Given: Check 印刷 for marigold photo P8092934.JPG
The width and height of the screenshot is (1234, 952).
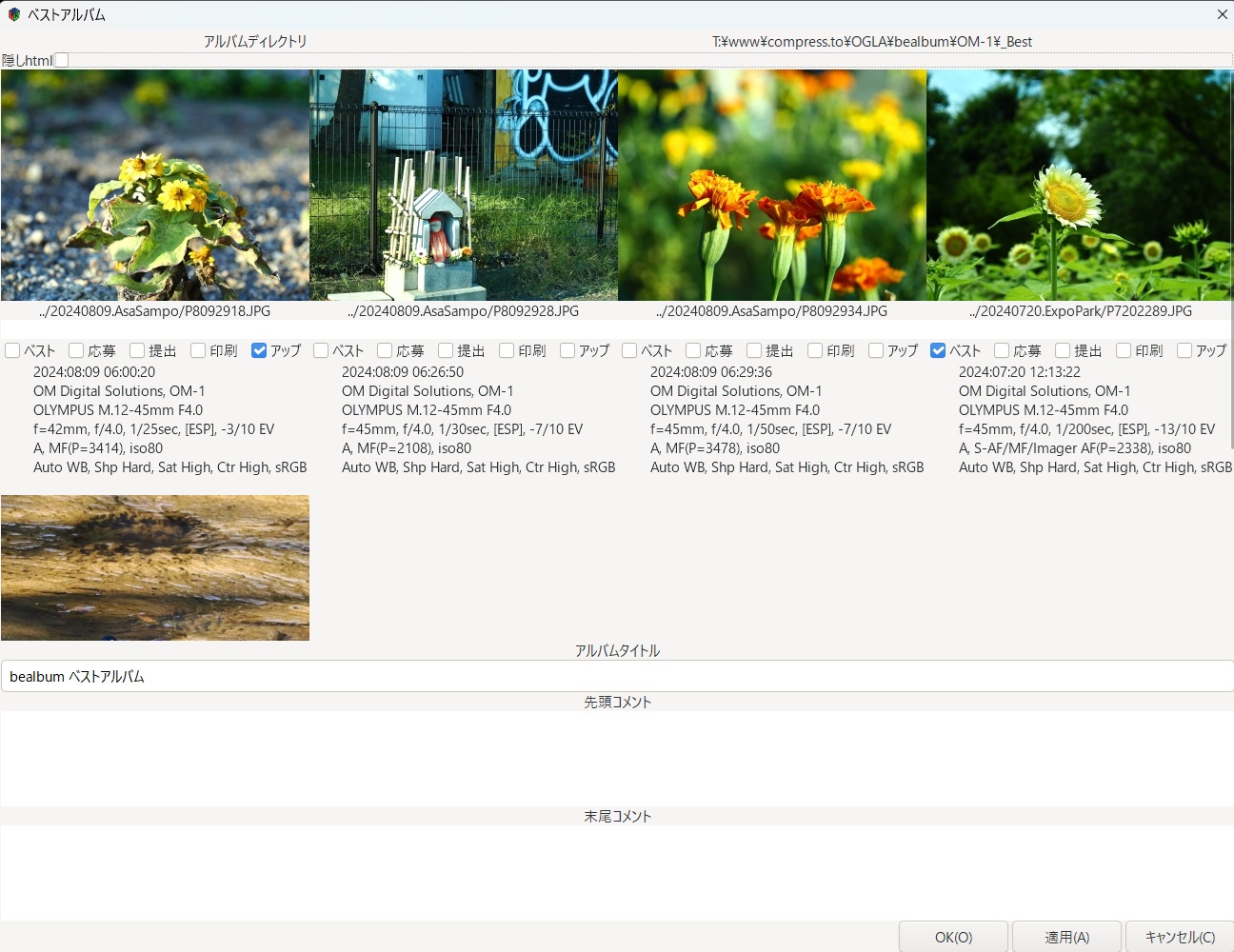Looking at the screenshot, I should click(815, 350).
